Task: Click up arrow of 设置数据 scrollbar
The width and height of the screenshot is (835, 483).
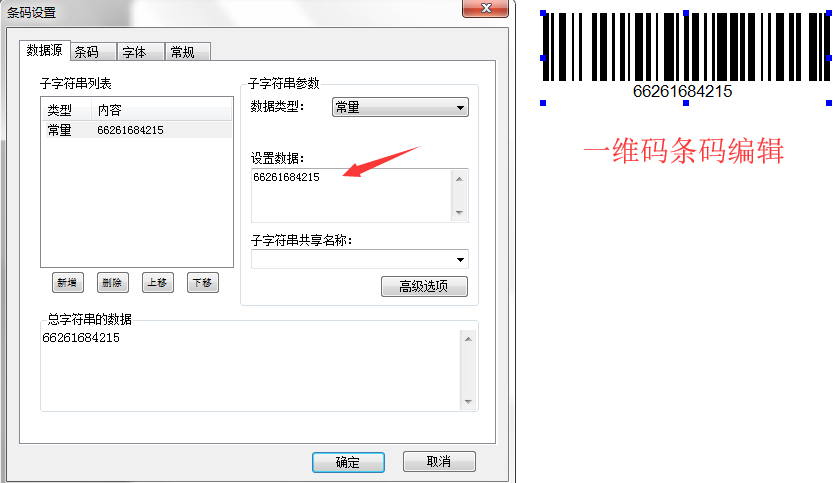Action: tap(460, 179)
